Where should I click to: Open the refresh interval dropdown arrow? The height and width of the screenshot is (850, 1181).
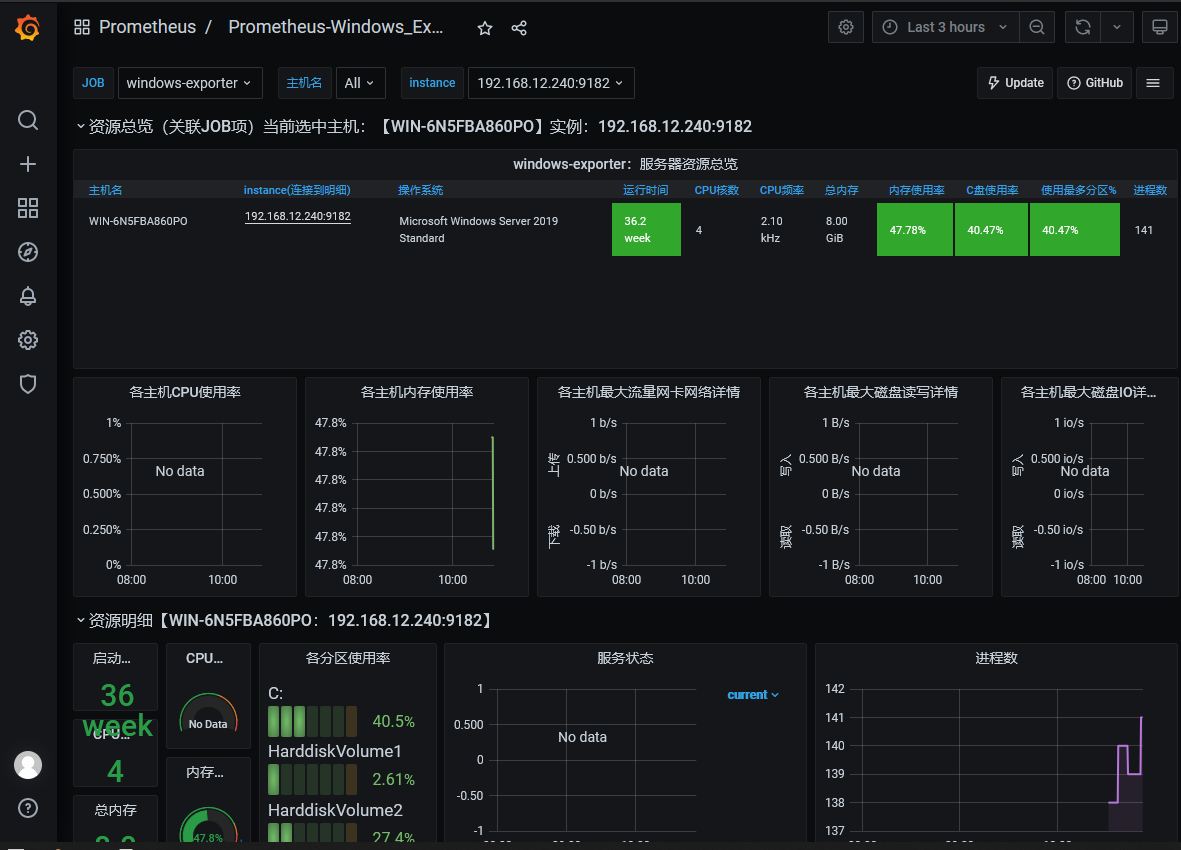point(1117,27)
